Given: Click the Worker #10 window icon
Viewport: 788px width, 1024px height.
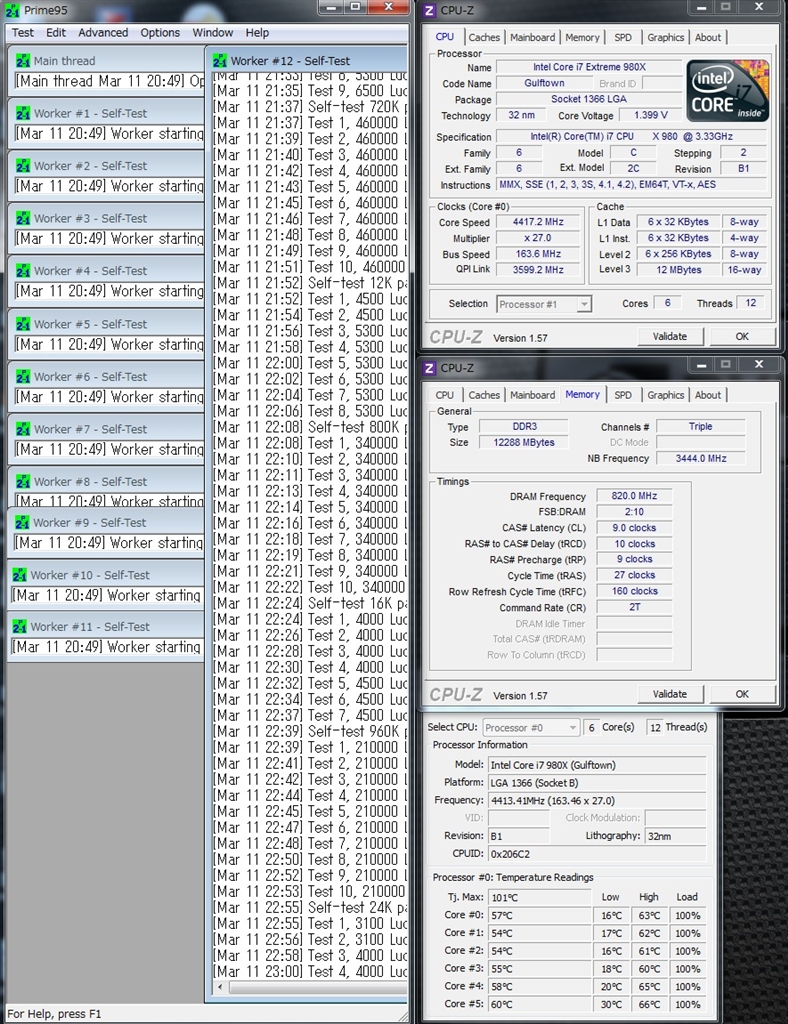Looking at the screenshot, I should (20, 575).
